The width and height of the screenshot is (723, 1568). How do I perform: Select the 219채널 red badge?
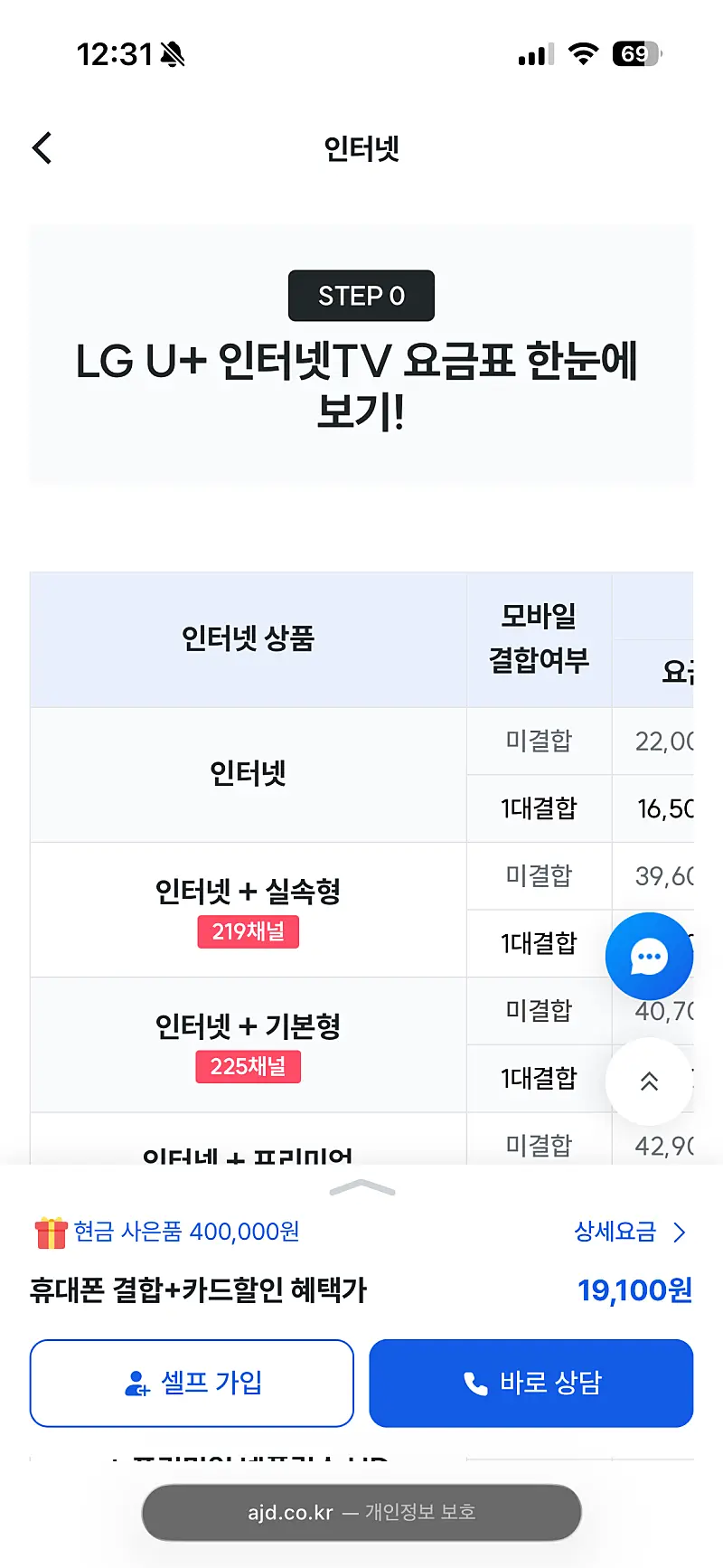coord(248,932)
